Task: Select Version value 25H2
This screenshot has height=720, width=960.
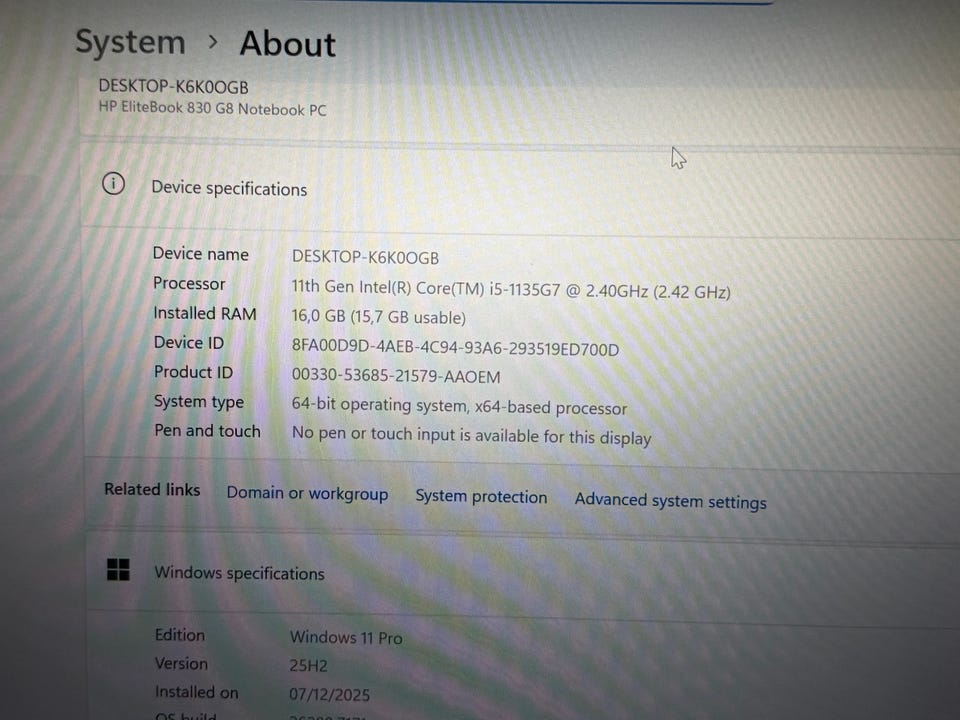Action: tap(309, 666)
